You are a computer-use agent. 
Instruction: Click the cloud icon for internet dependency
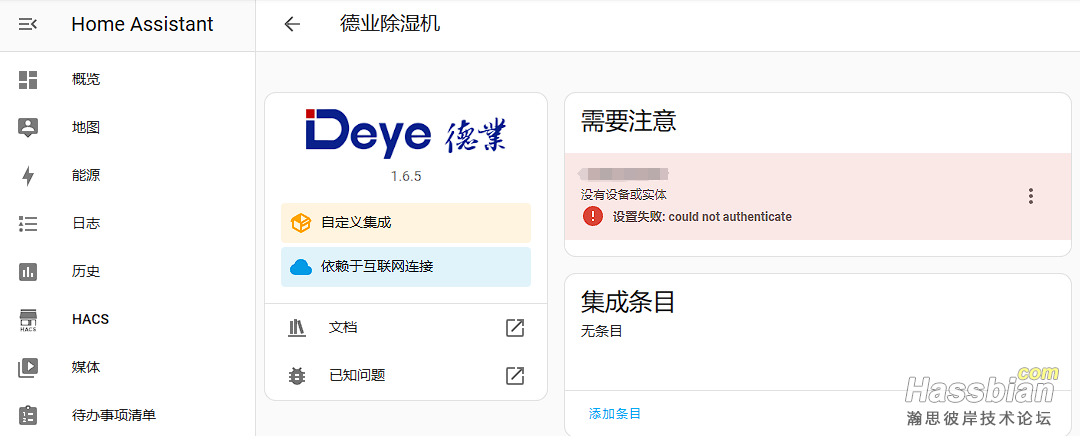click(301, 267)
